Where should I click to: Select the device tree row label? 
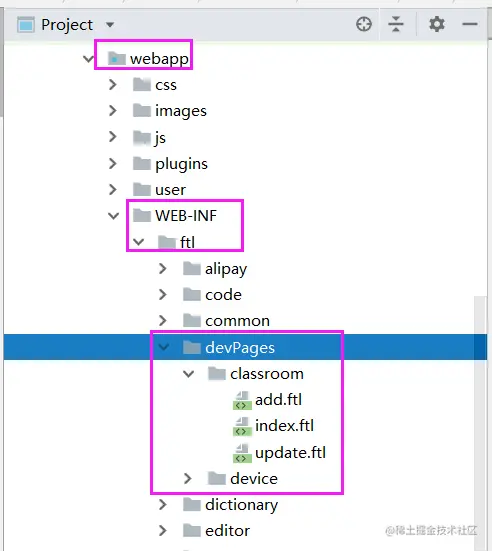[x=254, y=479]
